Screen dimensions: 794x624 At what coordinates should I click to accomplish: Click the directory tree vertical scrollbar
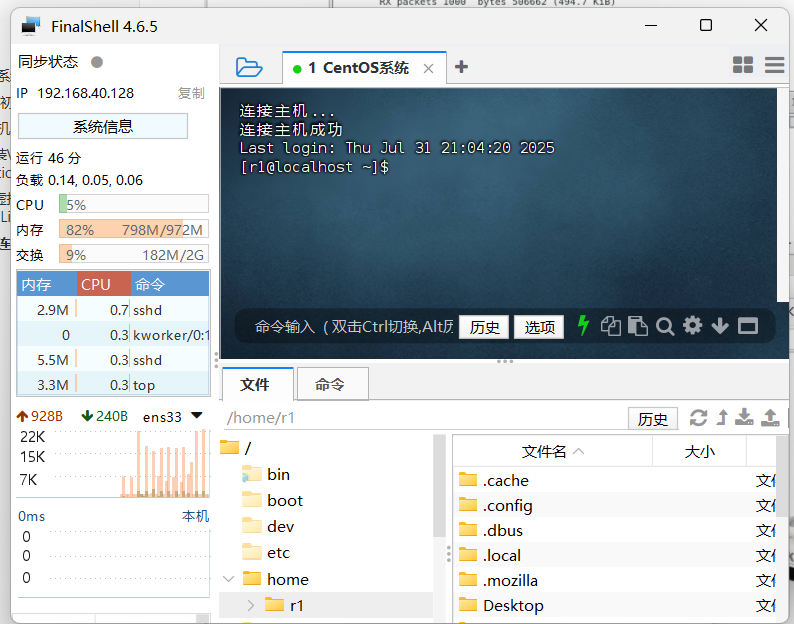pyautogui.click(x=439, y=485)
